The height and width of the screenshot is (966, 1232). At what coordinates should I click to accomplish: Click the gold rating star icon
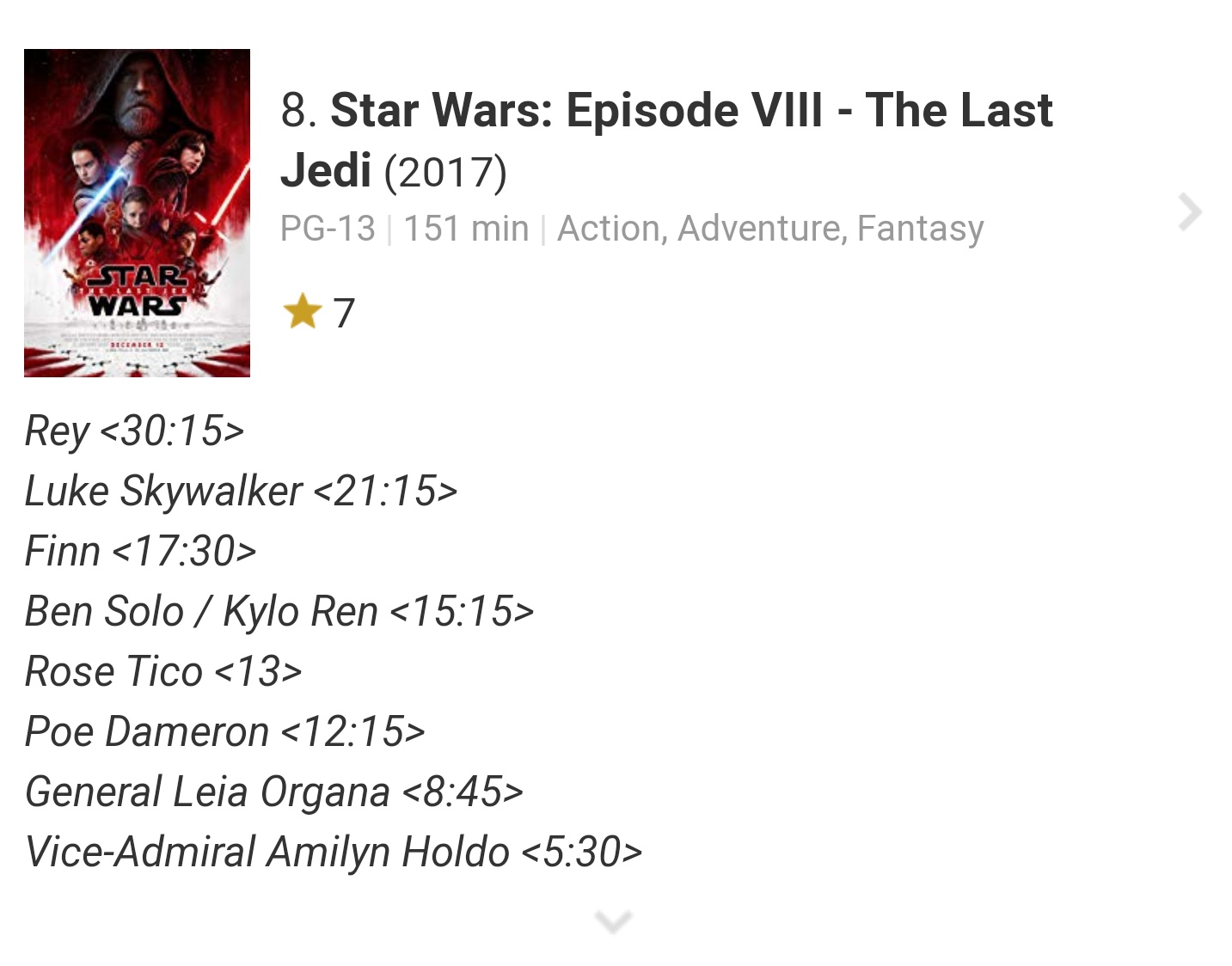(302, 311)
